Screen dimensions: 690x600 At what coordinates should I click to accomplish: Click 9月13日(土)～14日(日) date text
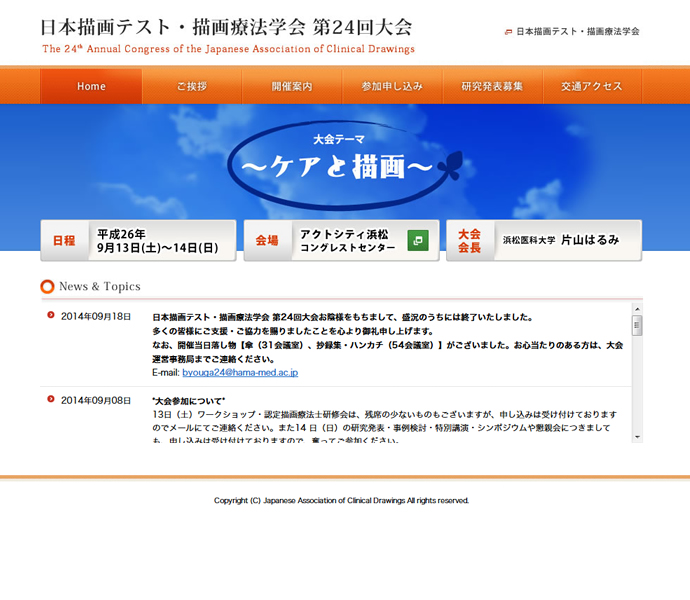coord(158,248)
